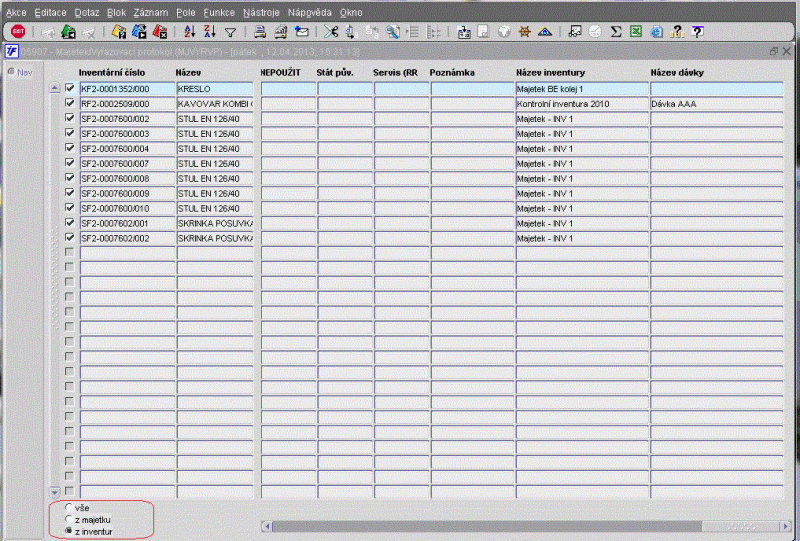Select the 'z majetku' radio button
The width and height of the screenshot is (800, 541).
tap(68, 519)
